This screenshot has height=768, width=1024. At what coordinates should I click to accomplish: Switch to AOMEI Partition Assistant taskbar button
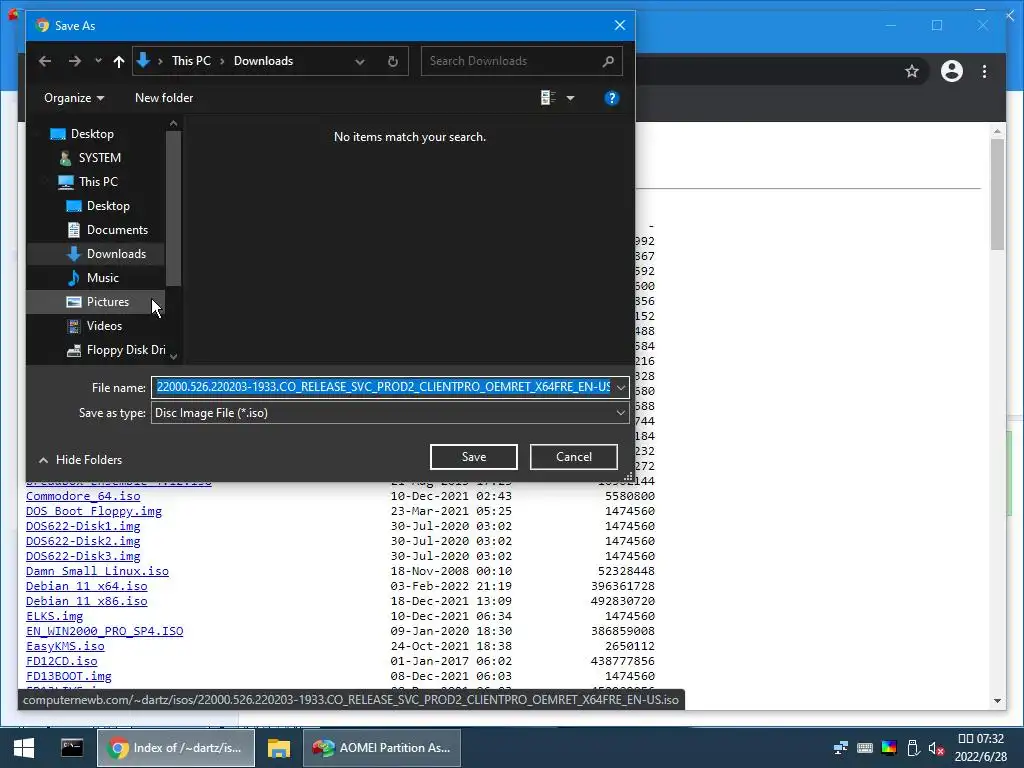tap(382, 748)
